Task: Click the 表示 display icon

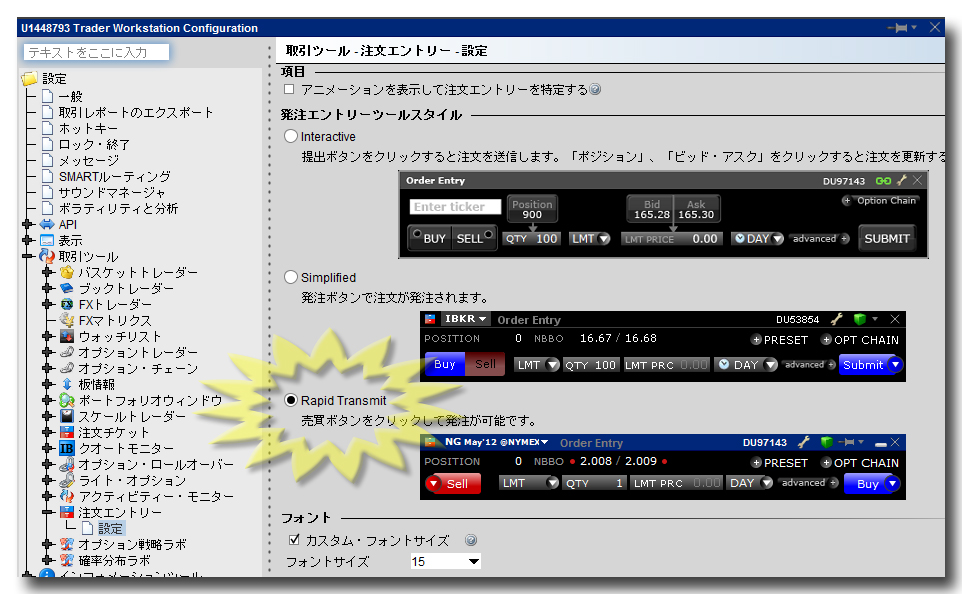Action: click(x=47, y=240)
